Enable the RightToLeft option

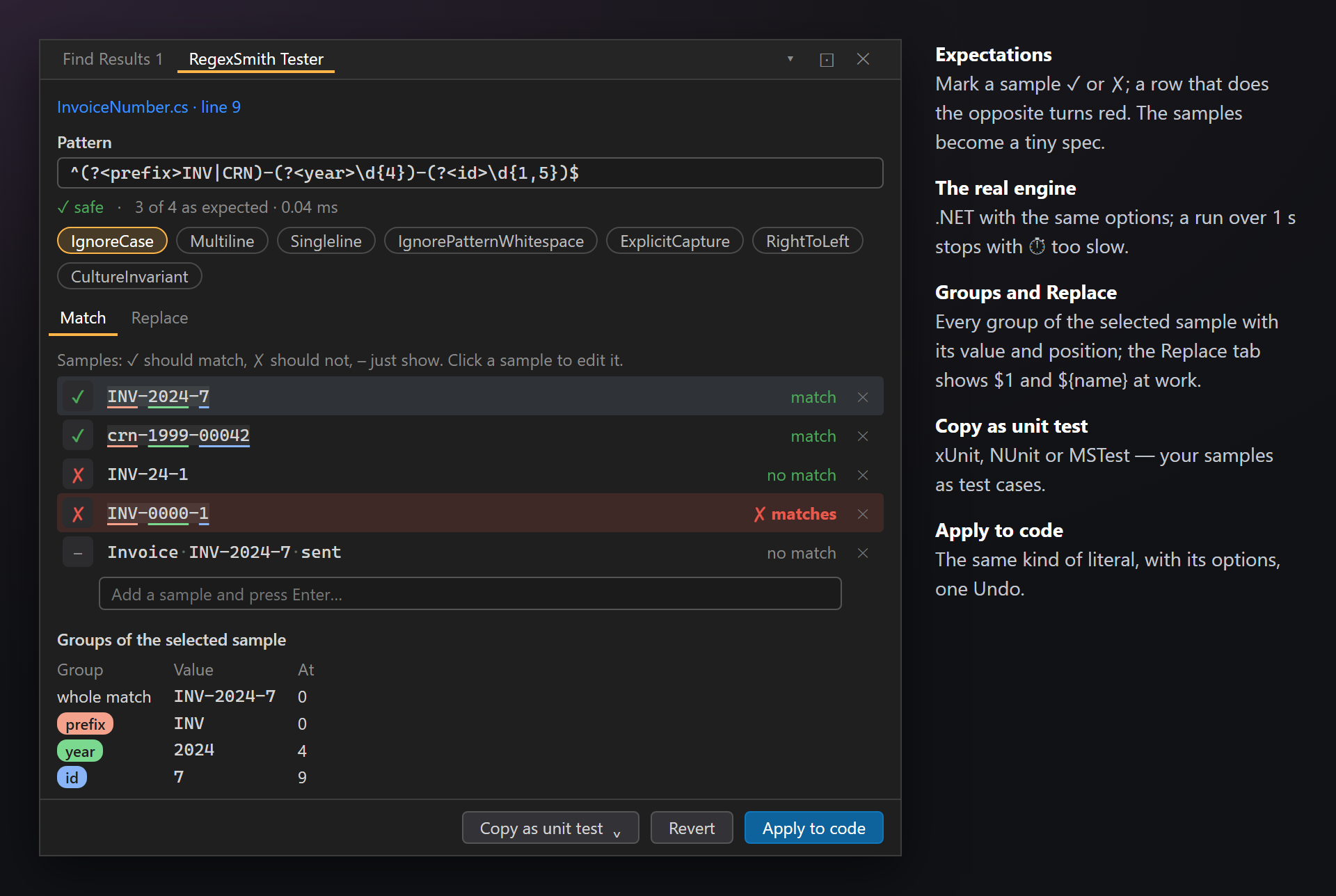(x=807, y=241)
